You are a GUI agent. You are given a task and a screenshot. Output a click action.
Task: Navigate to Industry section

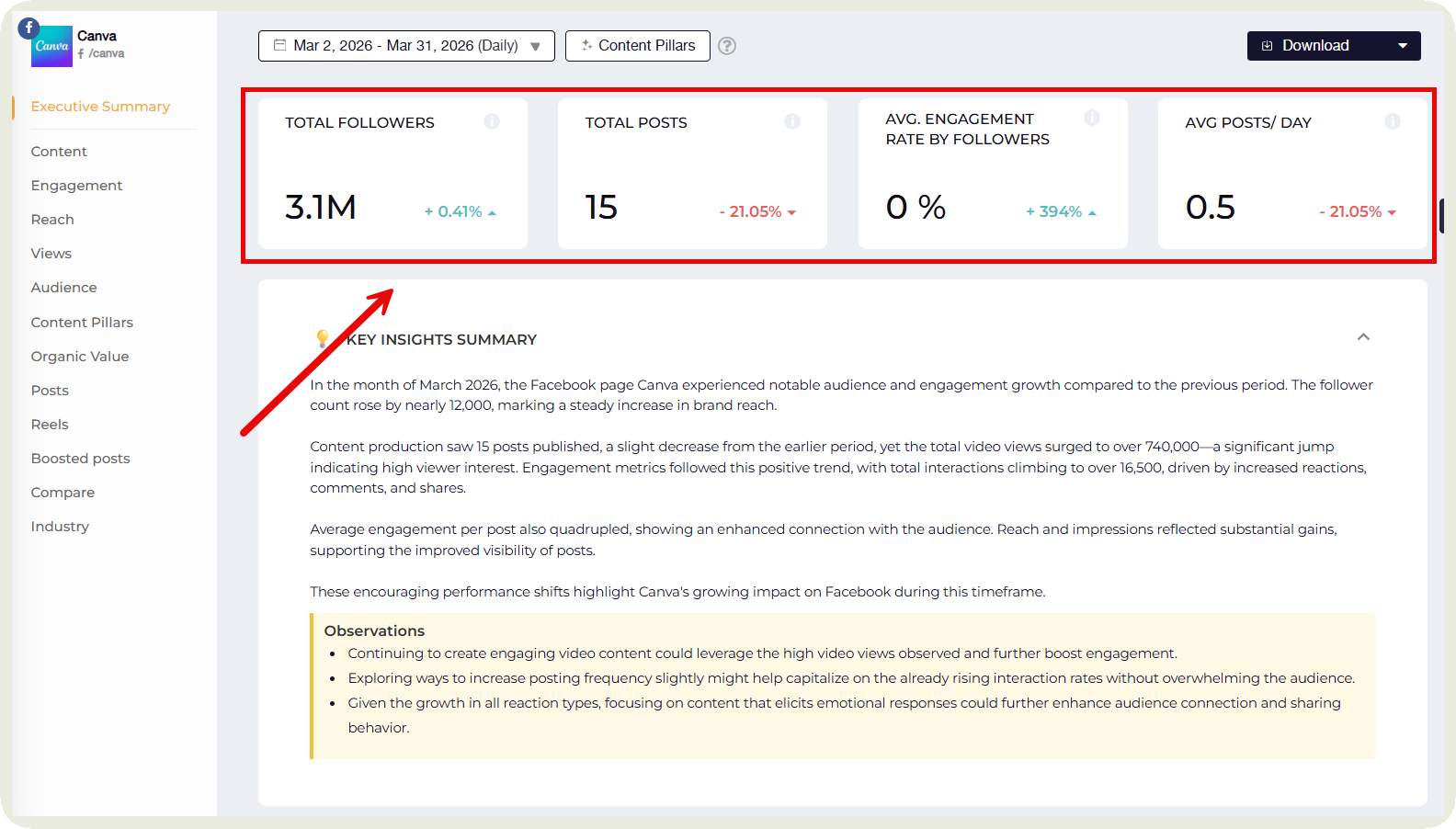tap(60, 527)
